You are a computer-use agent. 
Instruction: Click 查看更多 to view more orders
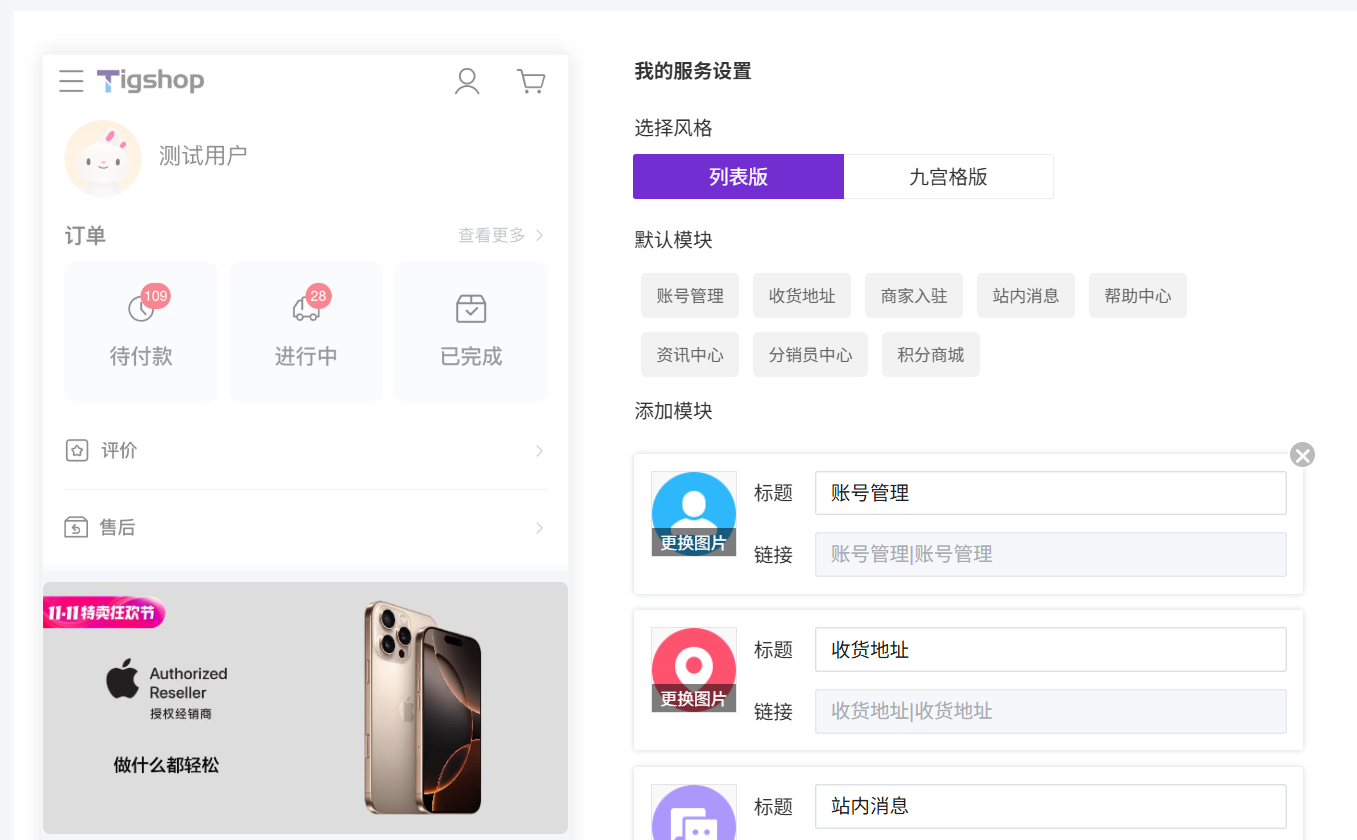point(500,235)
